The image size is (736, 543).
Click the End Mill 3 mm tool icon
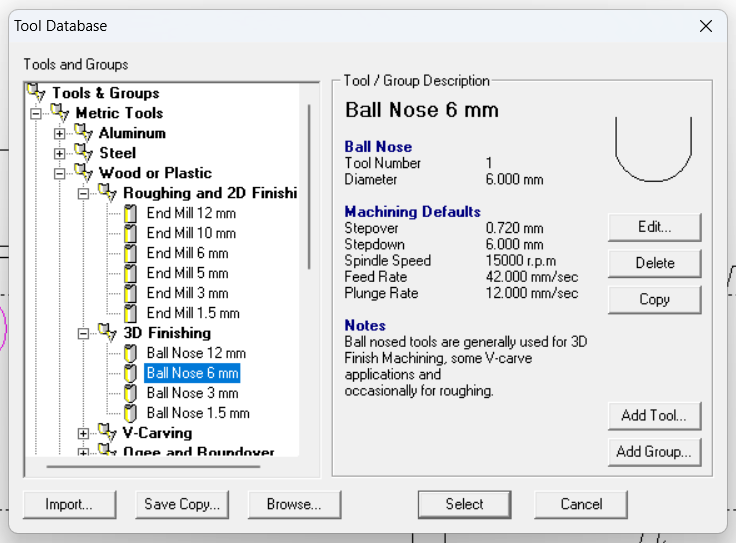coord(130,293)
